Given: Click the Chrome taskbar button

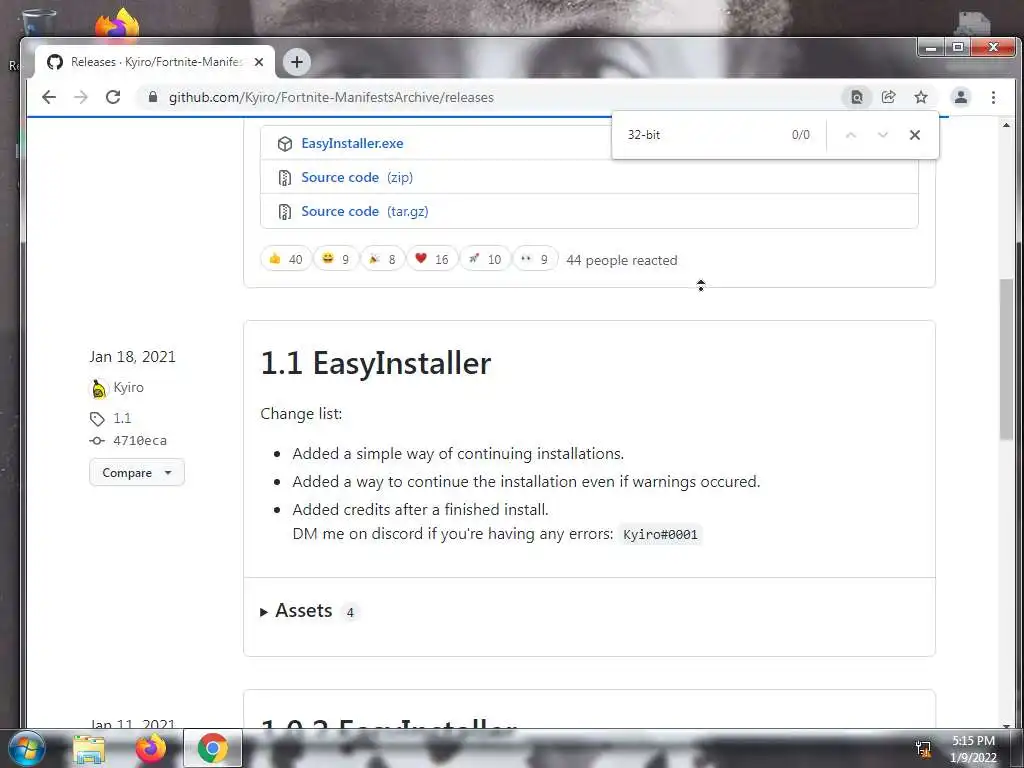Looking at the screenshot, I should (x=212, y=748).
